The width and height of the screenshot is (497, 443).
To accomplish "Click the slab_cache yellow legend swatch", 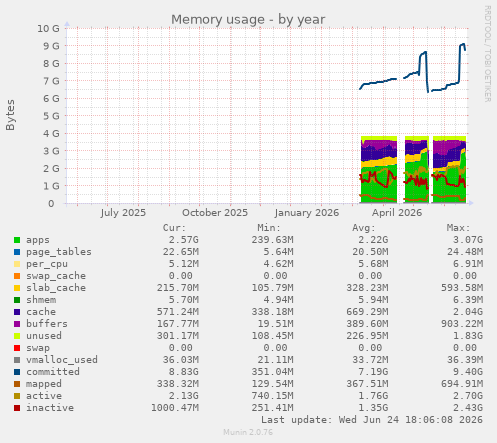I will click(x=17, y=288).
